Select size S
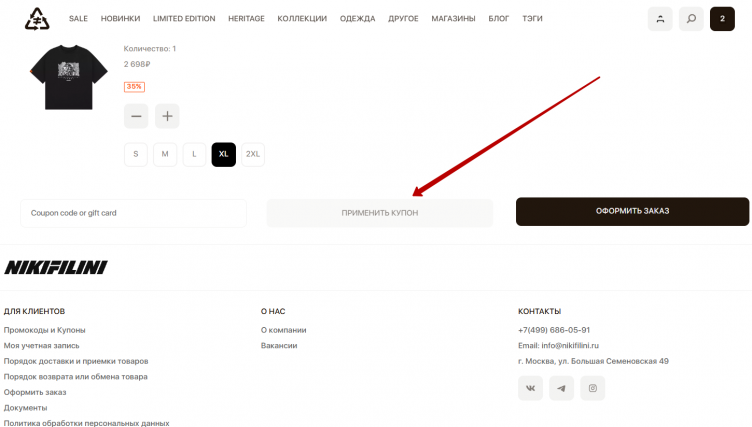The width and height of the screenshot is (752, 427). click(x=136, y=154)
